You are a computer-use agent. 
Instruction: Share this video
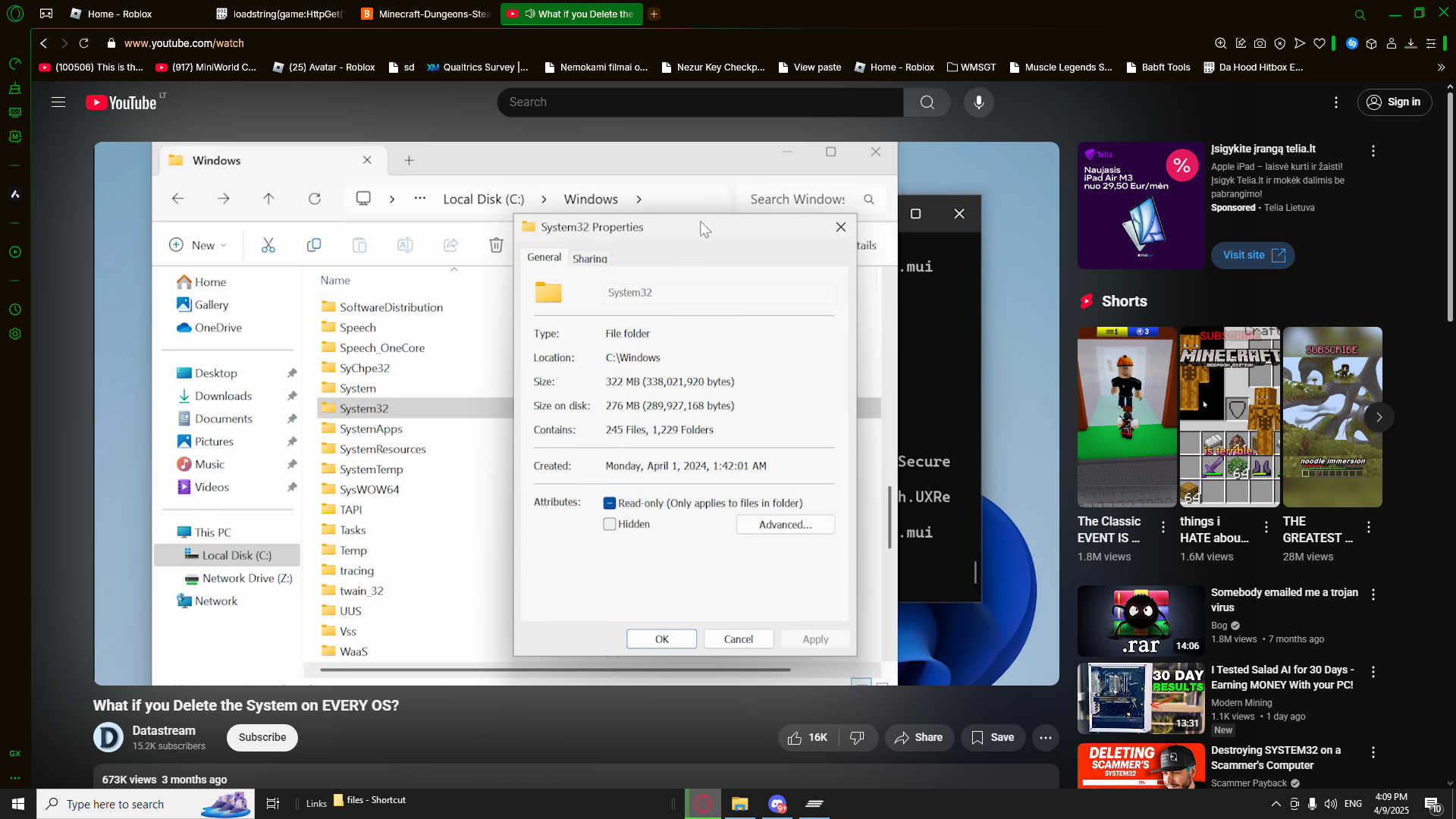click(919, 738)
